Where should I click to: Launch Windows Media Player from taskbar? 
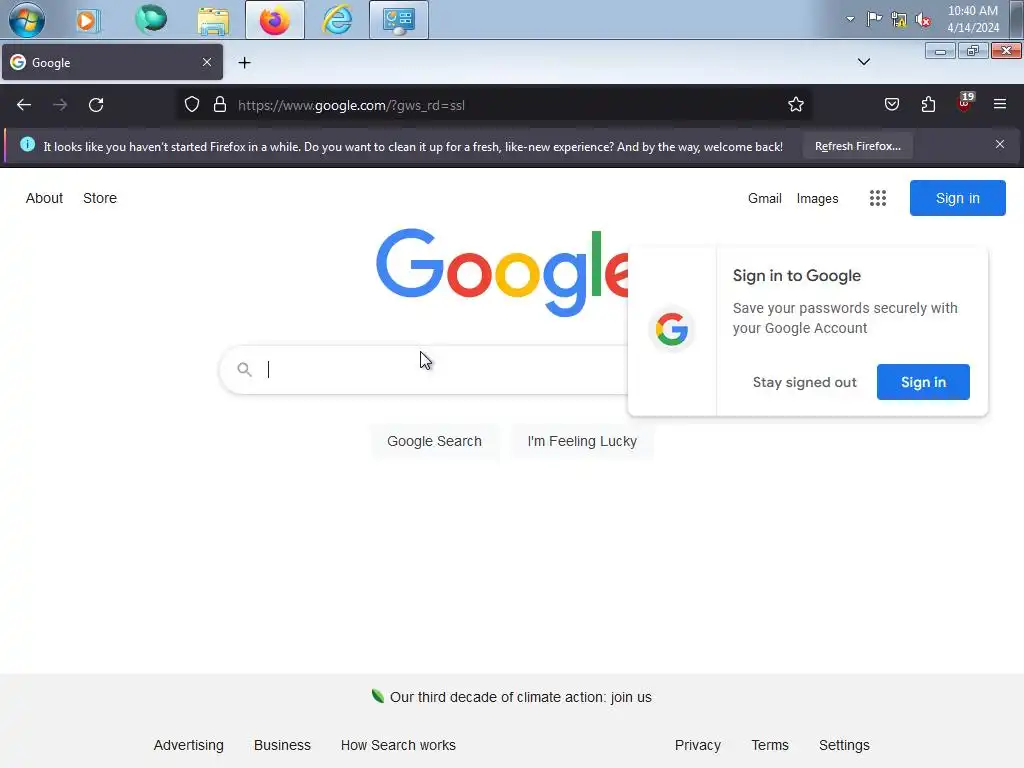87,20
